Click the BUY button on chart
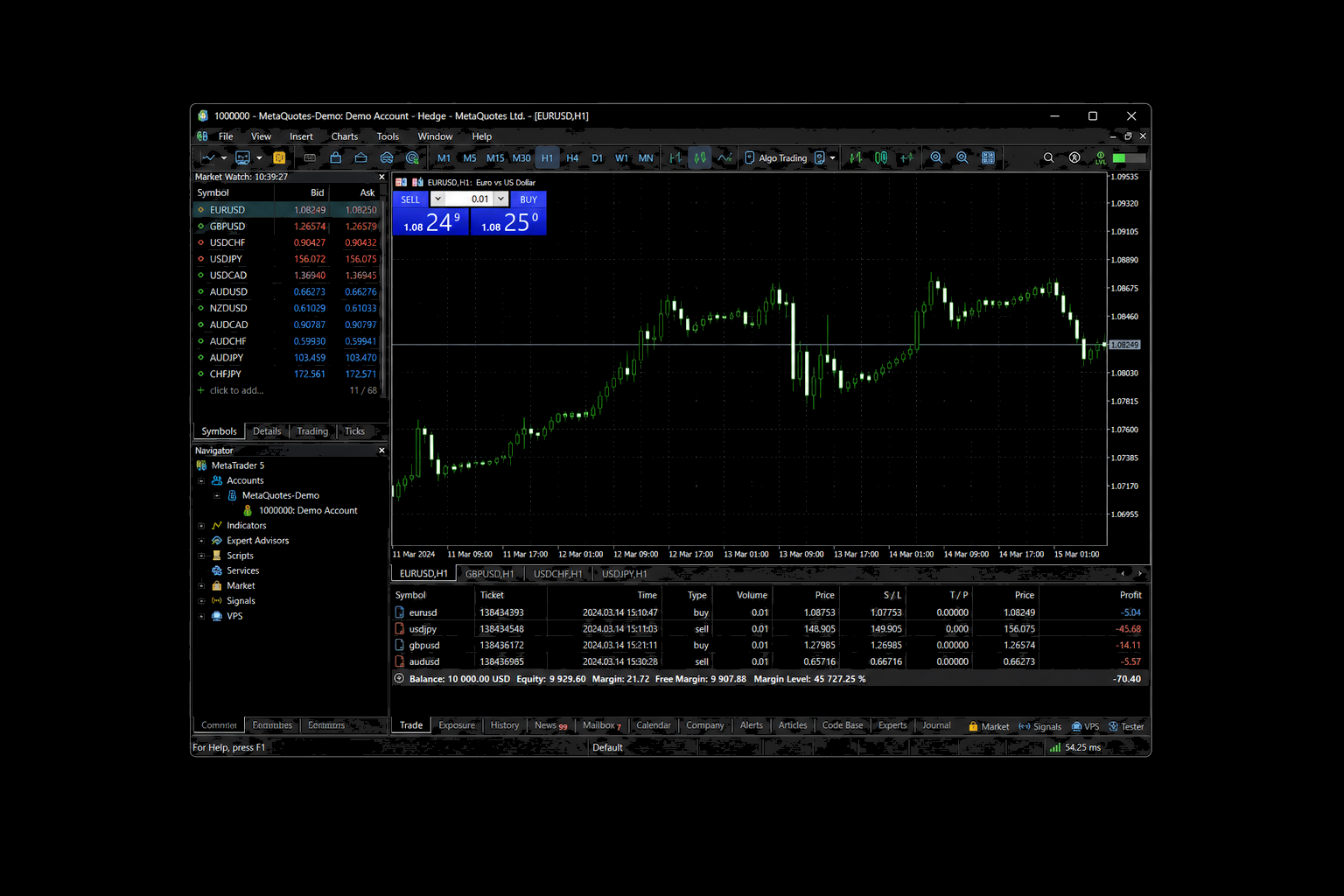This screenshot has width=1344, height=896. click(528, 199)
